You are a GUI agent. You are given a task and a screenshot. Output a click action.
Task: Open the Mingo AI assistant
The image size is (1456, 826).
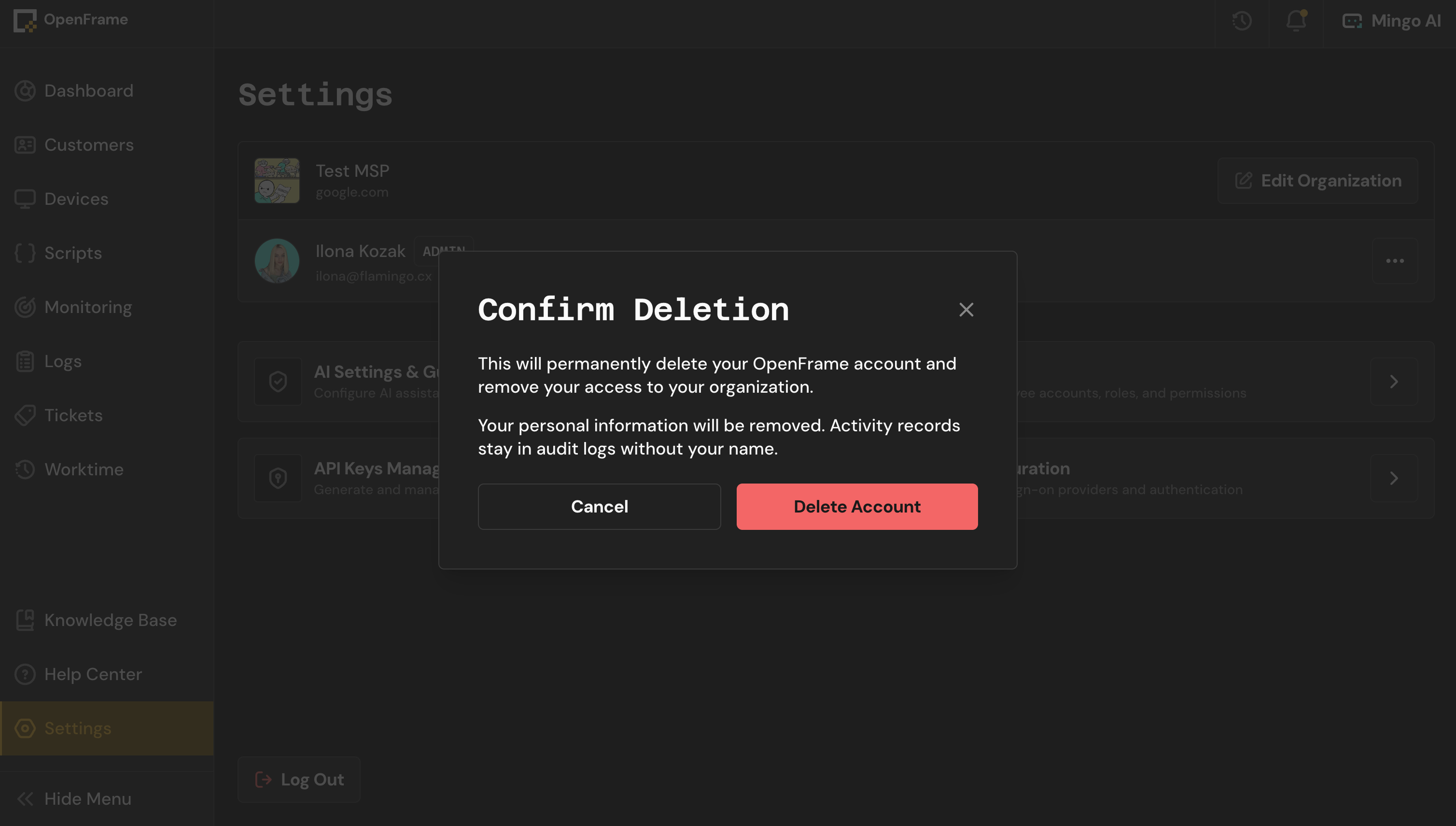[x=1391, y=21]
